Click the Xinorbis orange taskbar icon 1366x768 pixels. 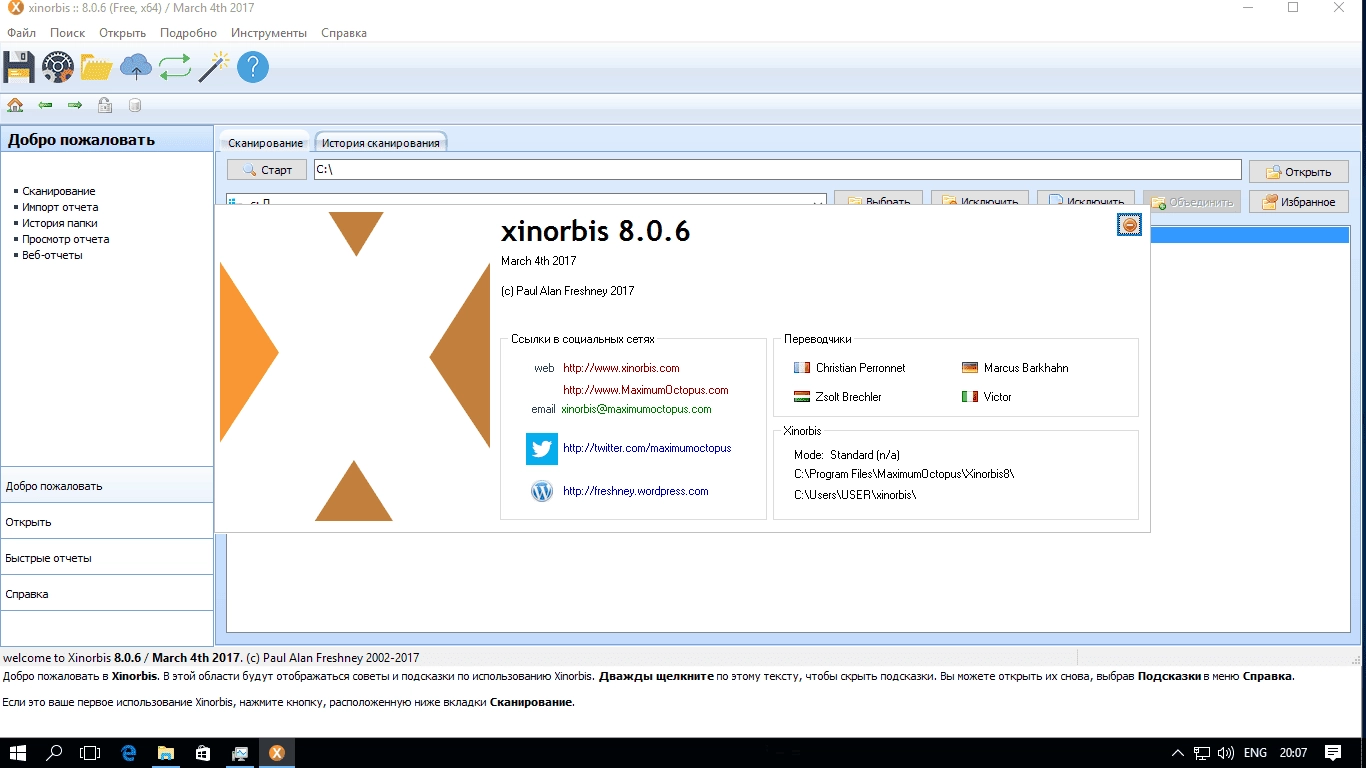tap(277, 753)
